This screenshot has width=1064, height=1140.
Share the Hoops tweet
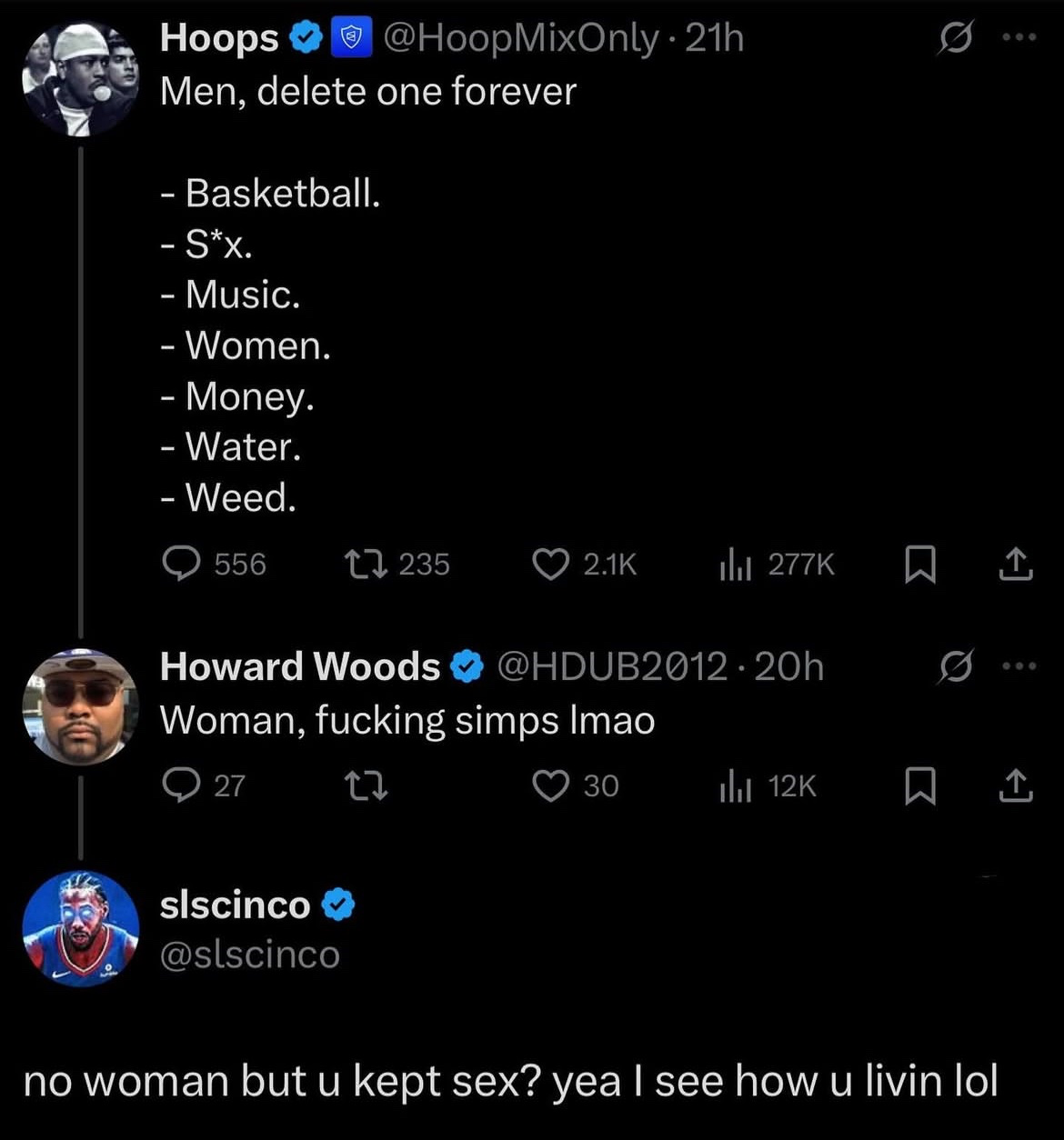(1016, 565)
